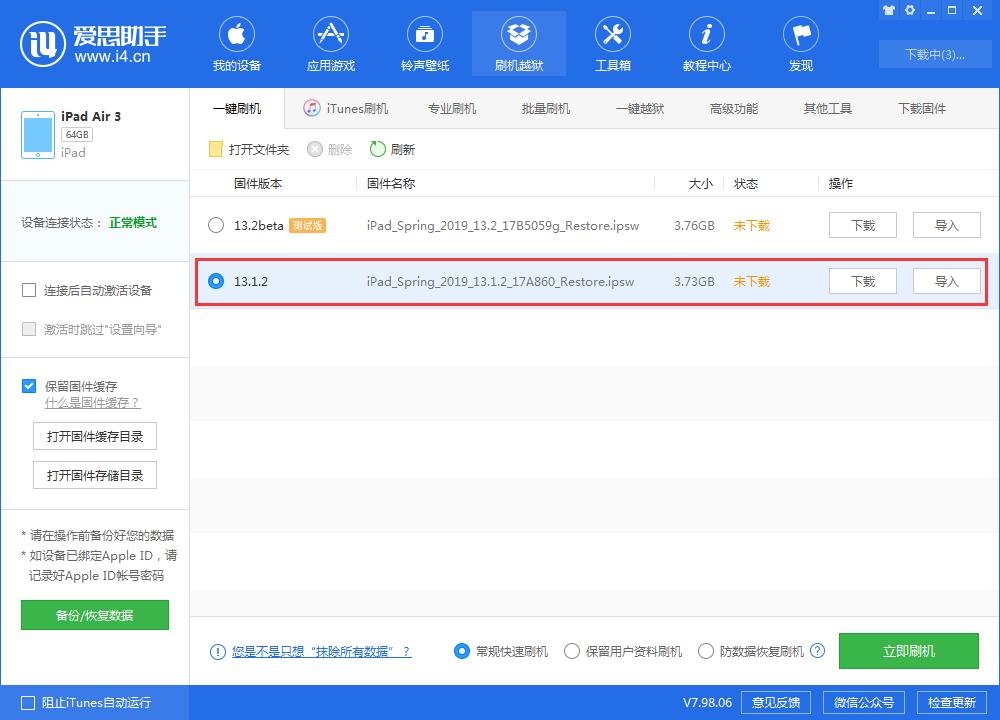Click the iPad Air 3 device thumbnail
Image resolution: width=1000 pixels, height=720 pixels.
pyautogui.click(x=37, y=134)
